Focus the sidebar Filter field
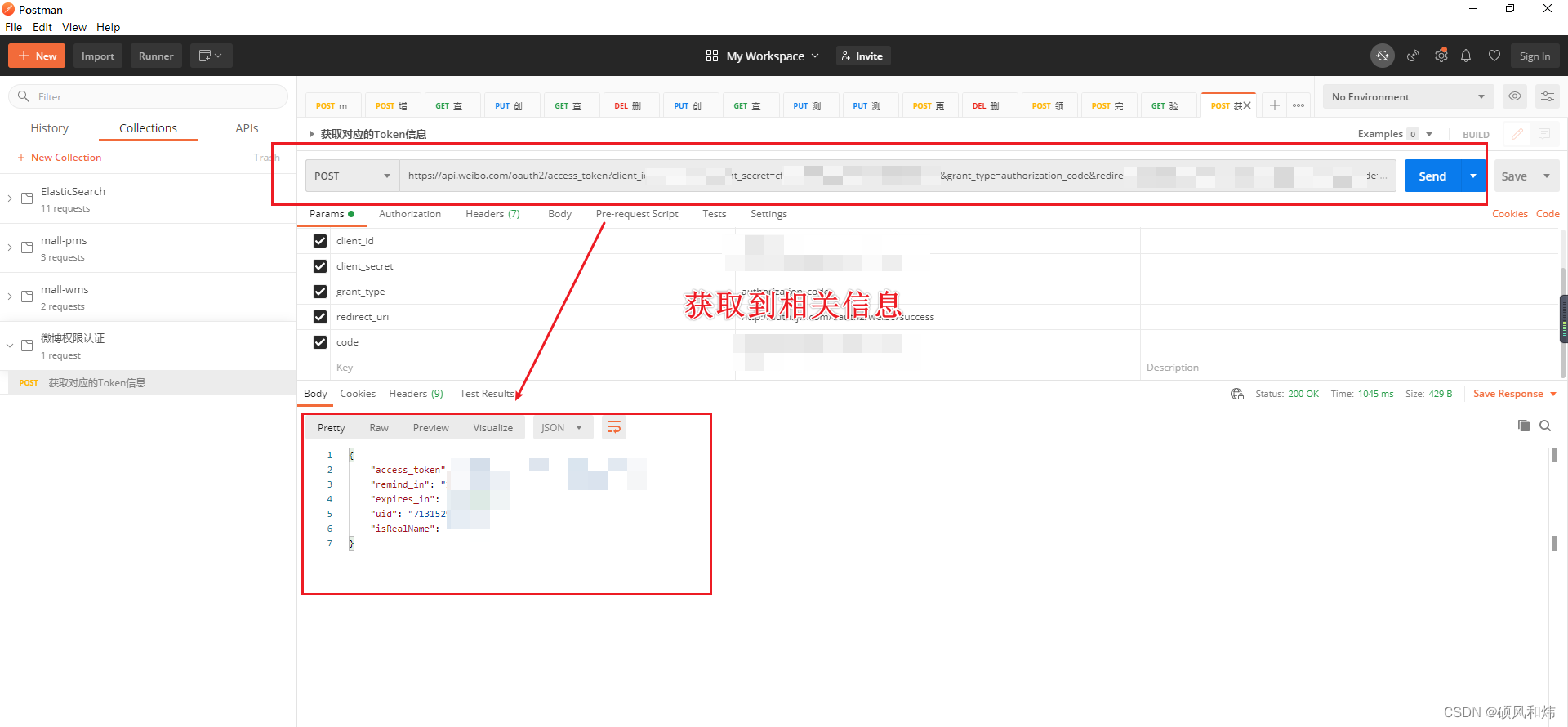Screen dimensions: 1568x727 click(x=148, y=96)
